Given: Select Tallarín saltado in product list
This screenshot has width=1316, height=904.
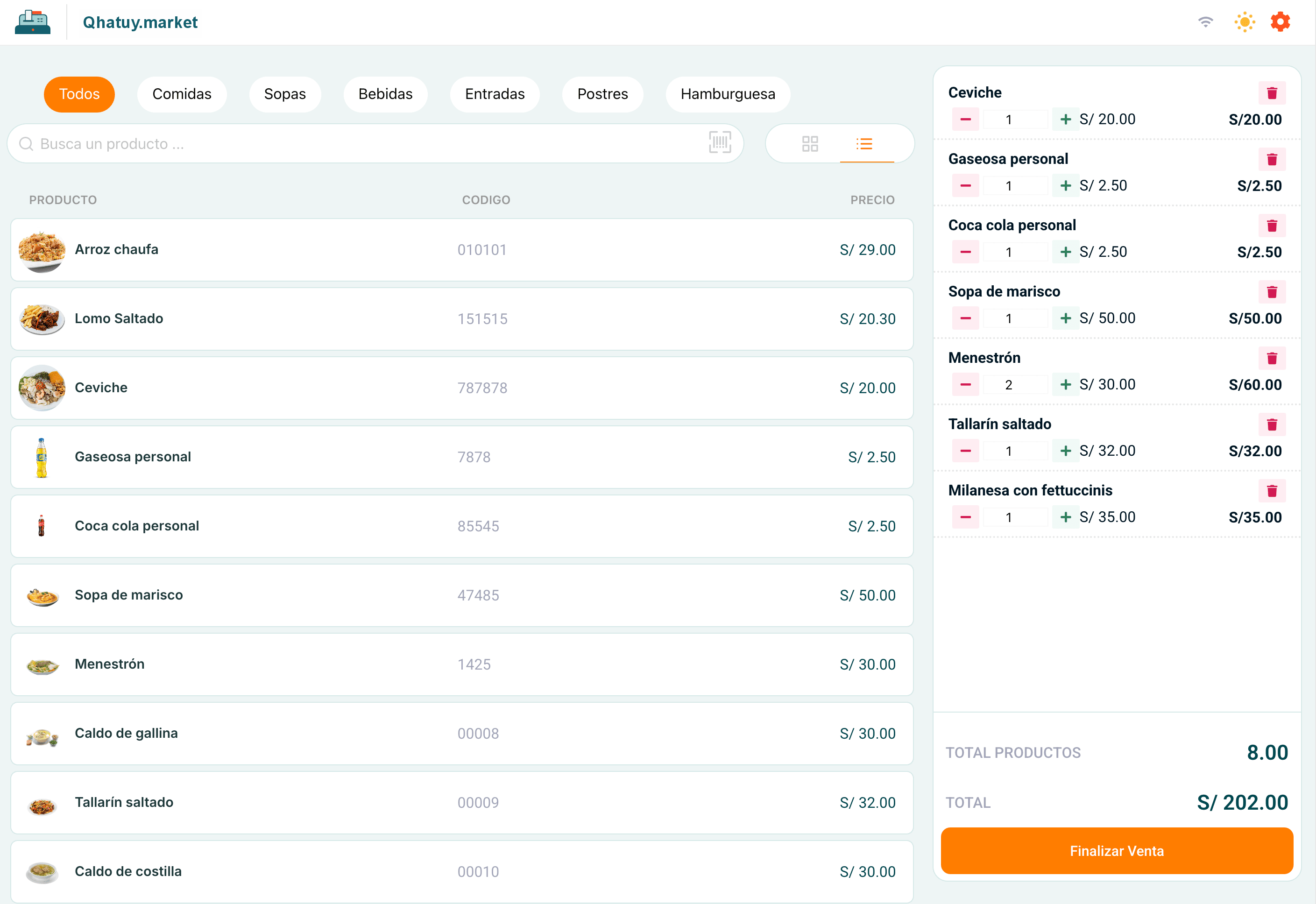Looking at the screenshot, I should click(462, 803).
